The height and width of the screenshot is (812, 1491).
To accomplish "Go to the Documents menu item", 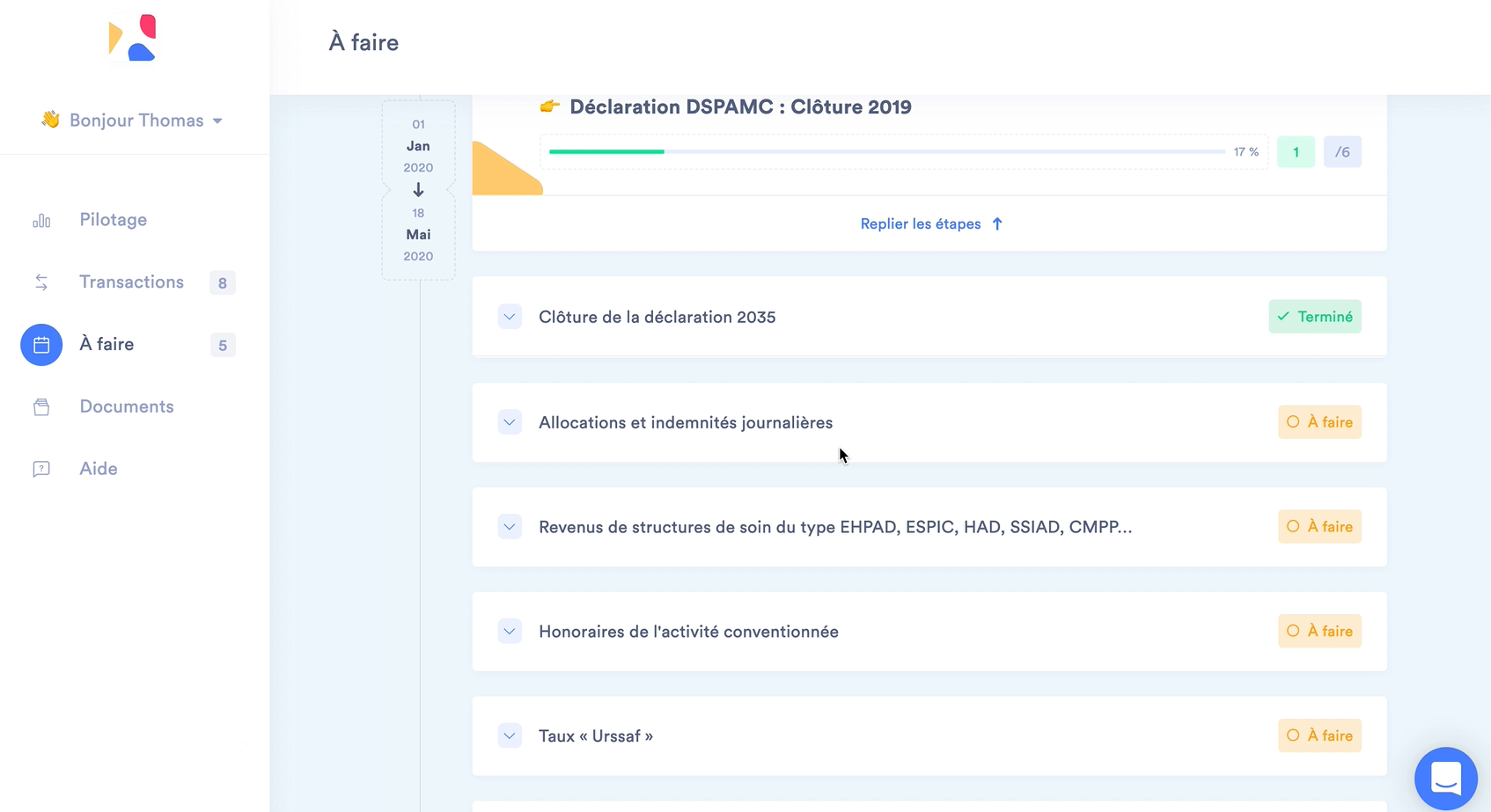I will pos(127,406).
